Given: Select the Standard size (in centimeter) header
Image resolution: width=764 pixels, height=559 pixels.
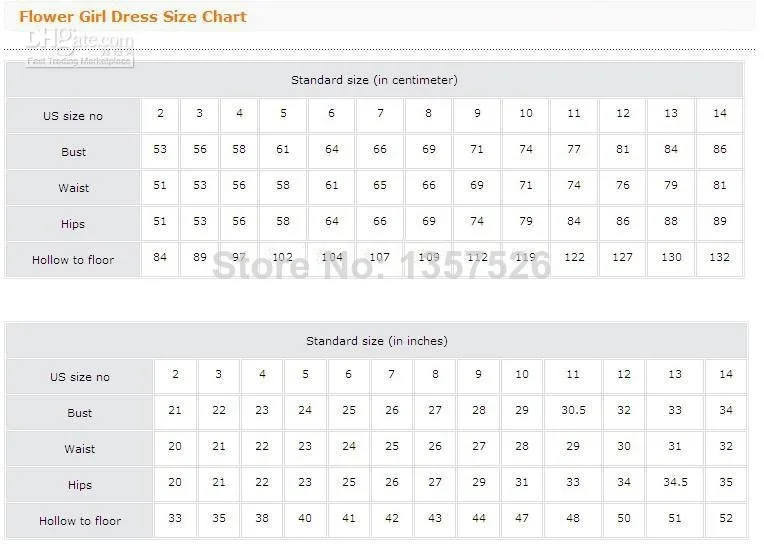Looking at the screenshot, I should point(374,80).
